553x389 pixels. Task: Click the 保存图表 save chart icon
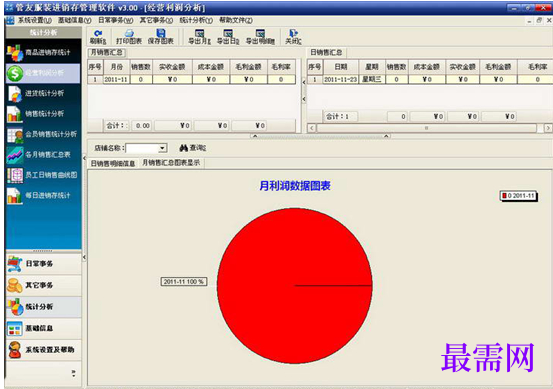pos(160,37)
